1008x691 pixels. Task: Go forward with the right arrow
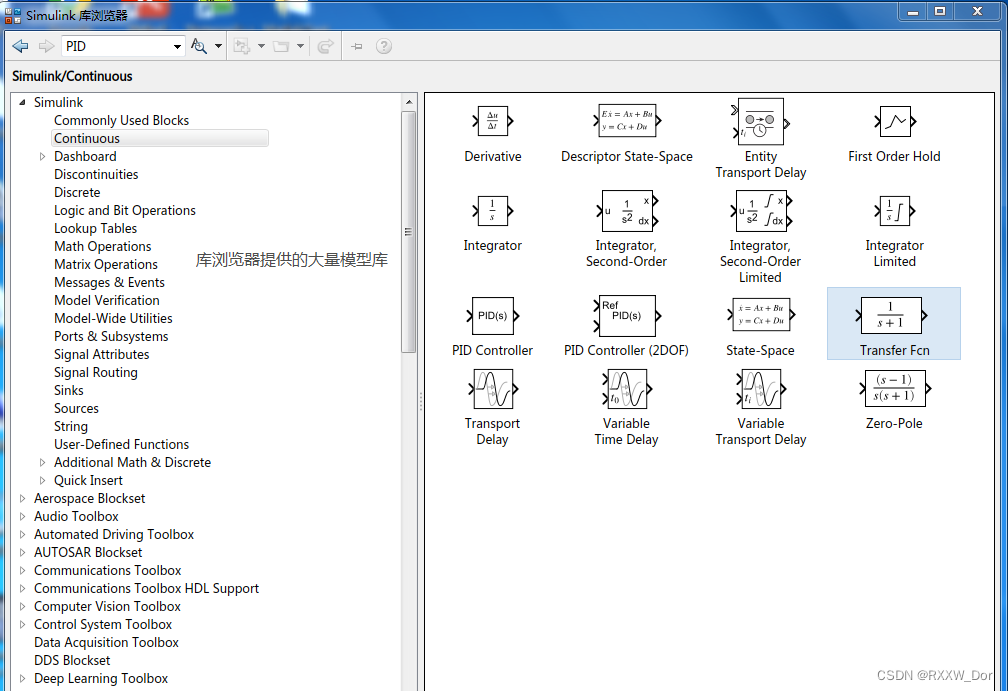pos(46,46)
